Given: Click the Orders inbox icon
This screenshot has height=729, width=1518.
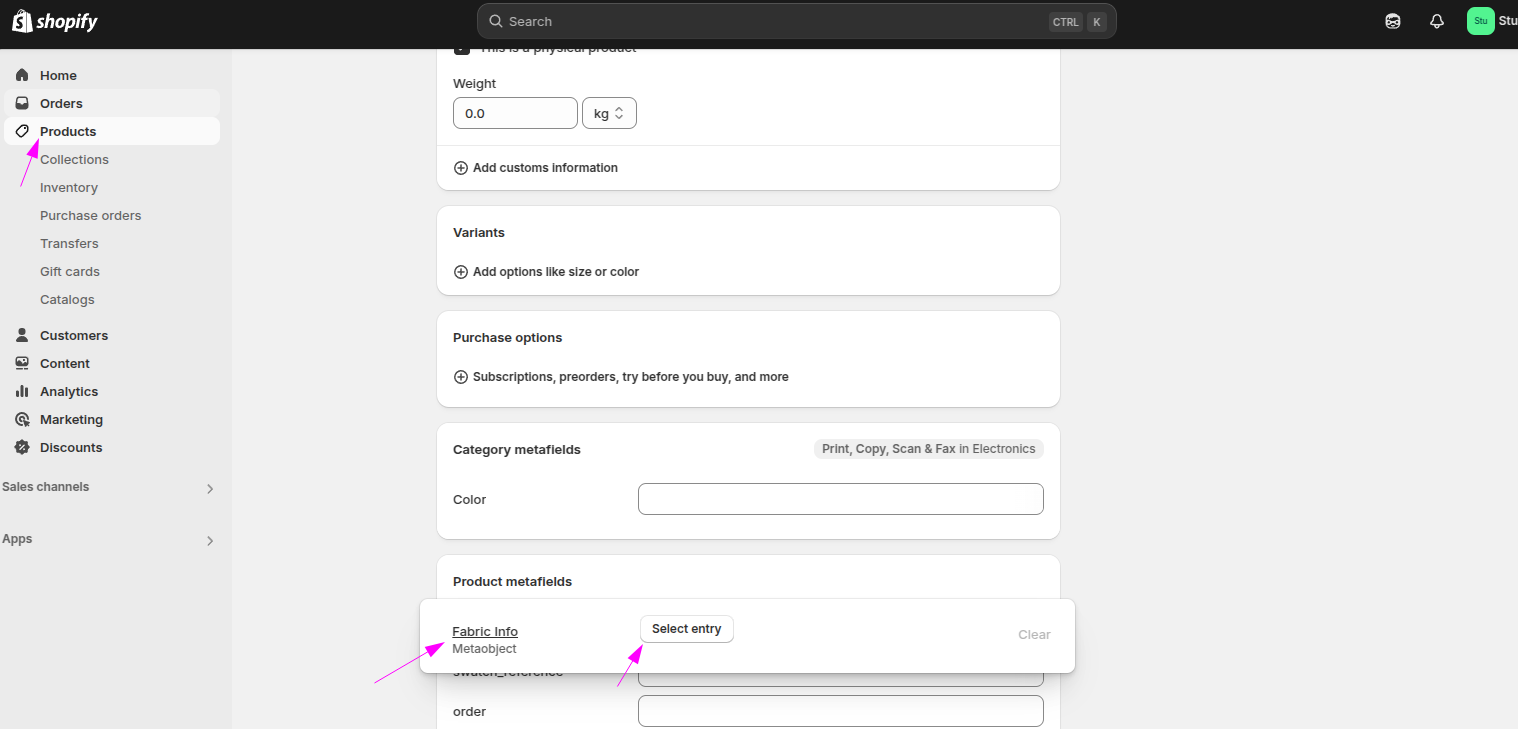Looking at the screenshot, I should (22, 103).
